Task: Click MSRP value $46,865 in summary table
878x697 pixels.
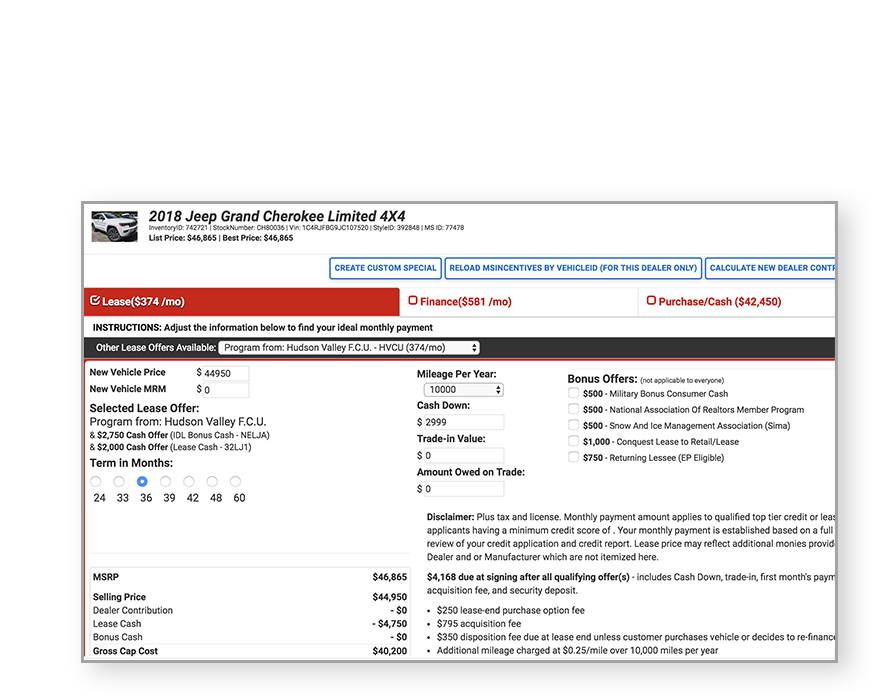Action: (390, 577)
